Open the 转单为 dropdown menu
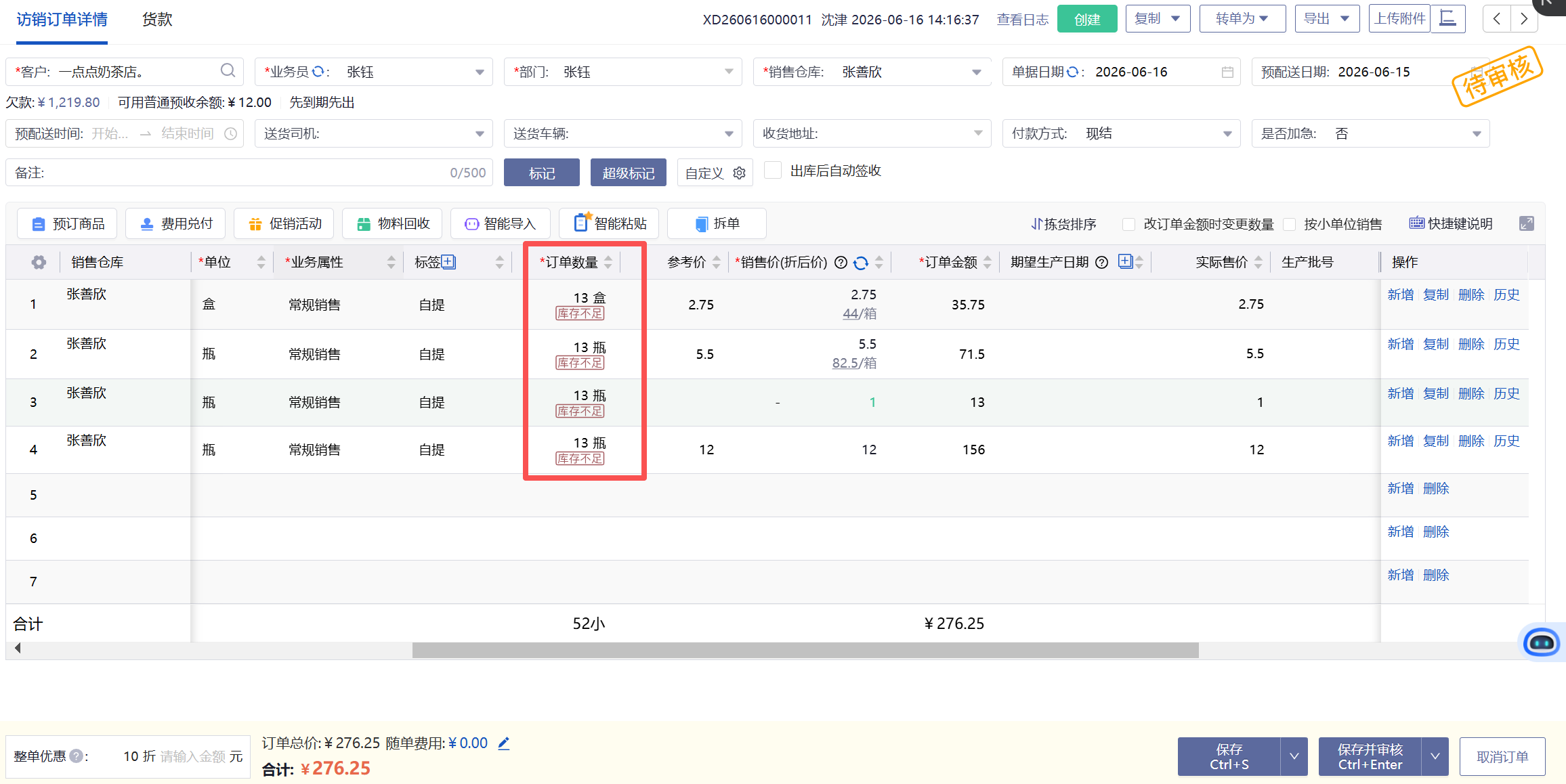The image size is (1566, 784). pos(1242,18)
